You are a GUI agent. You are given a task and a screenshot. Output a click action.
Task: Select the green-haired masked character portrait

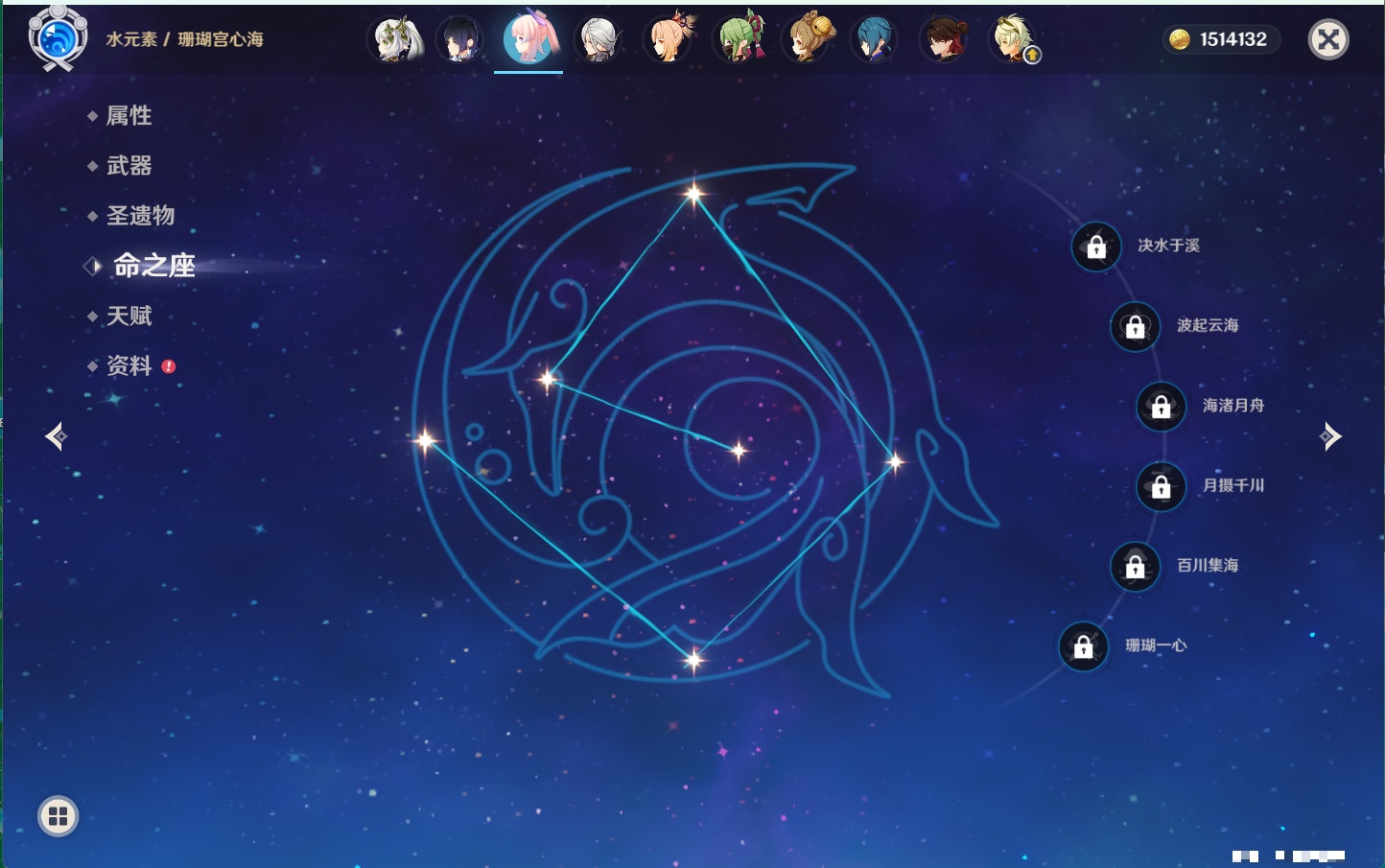click(x=740, y=40)
